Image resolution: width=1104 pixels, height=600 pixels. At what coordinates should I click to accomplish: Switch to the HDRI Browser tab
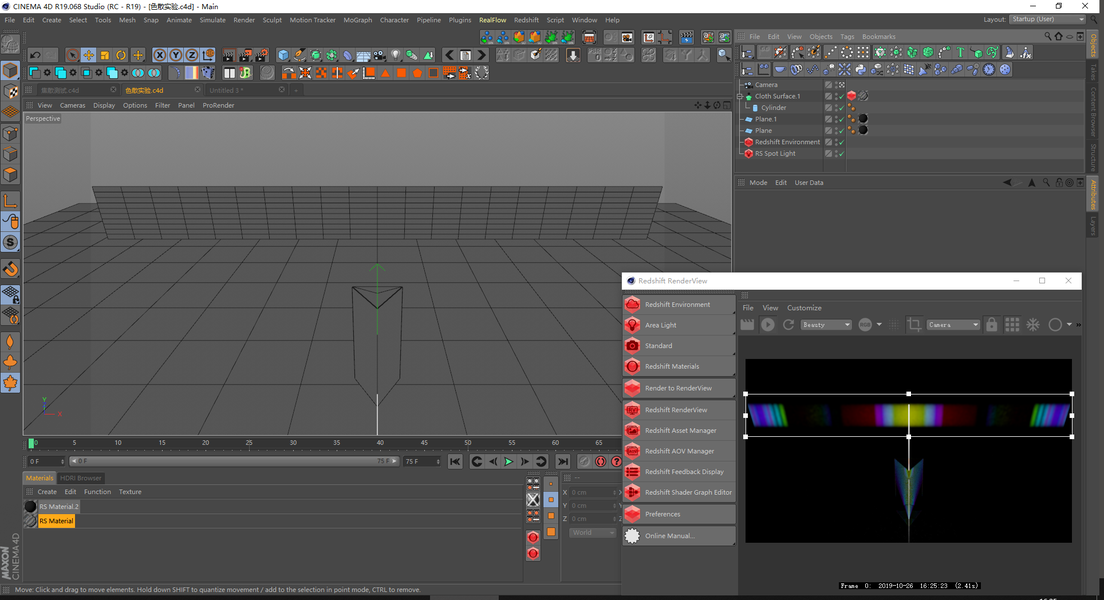pos(81,478)
